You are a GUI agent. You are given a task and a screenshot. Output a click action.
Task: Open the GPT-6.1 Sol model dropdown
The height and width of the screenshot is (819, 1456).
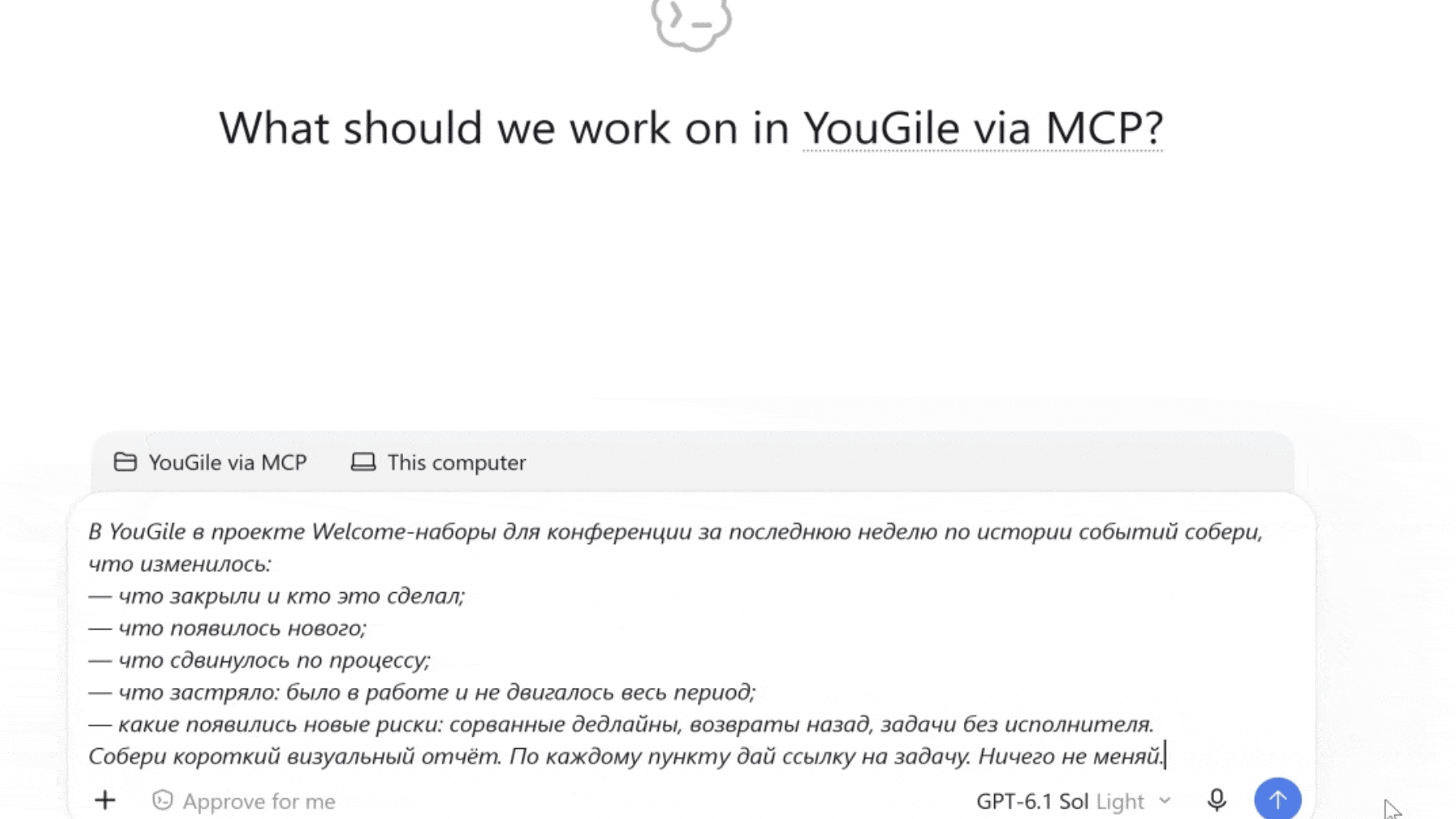click(x=1032, y=801)
